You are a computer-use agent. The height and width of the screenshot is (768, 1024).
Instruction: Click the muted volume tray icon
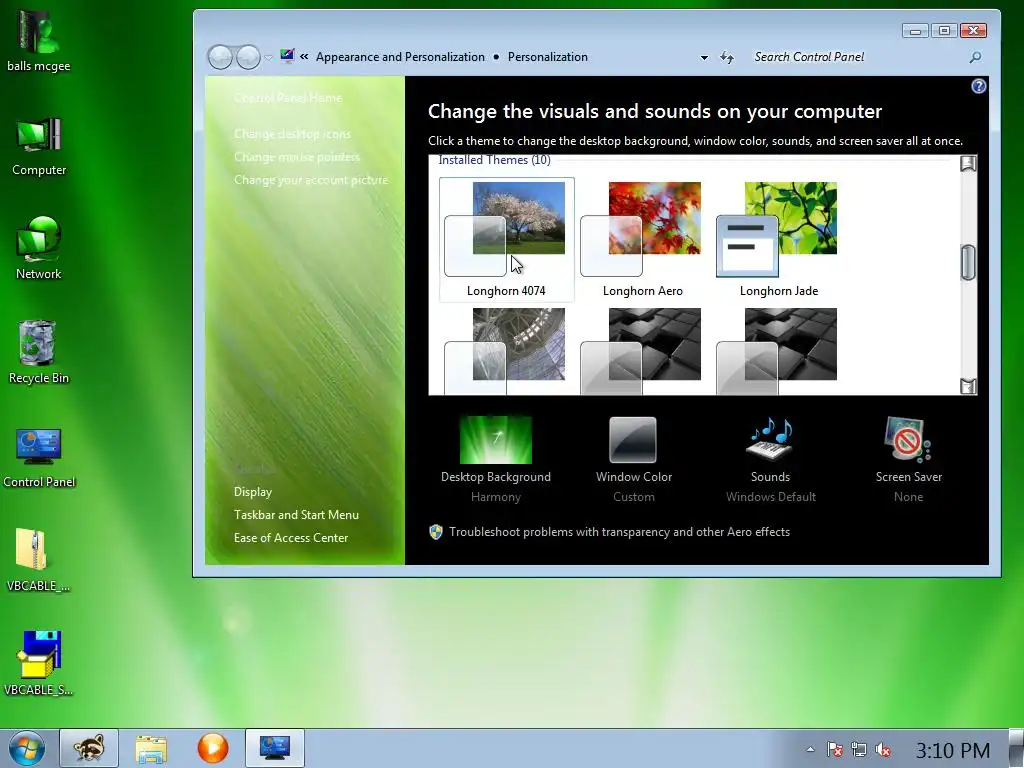click(x=883, y=750)
